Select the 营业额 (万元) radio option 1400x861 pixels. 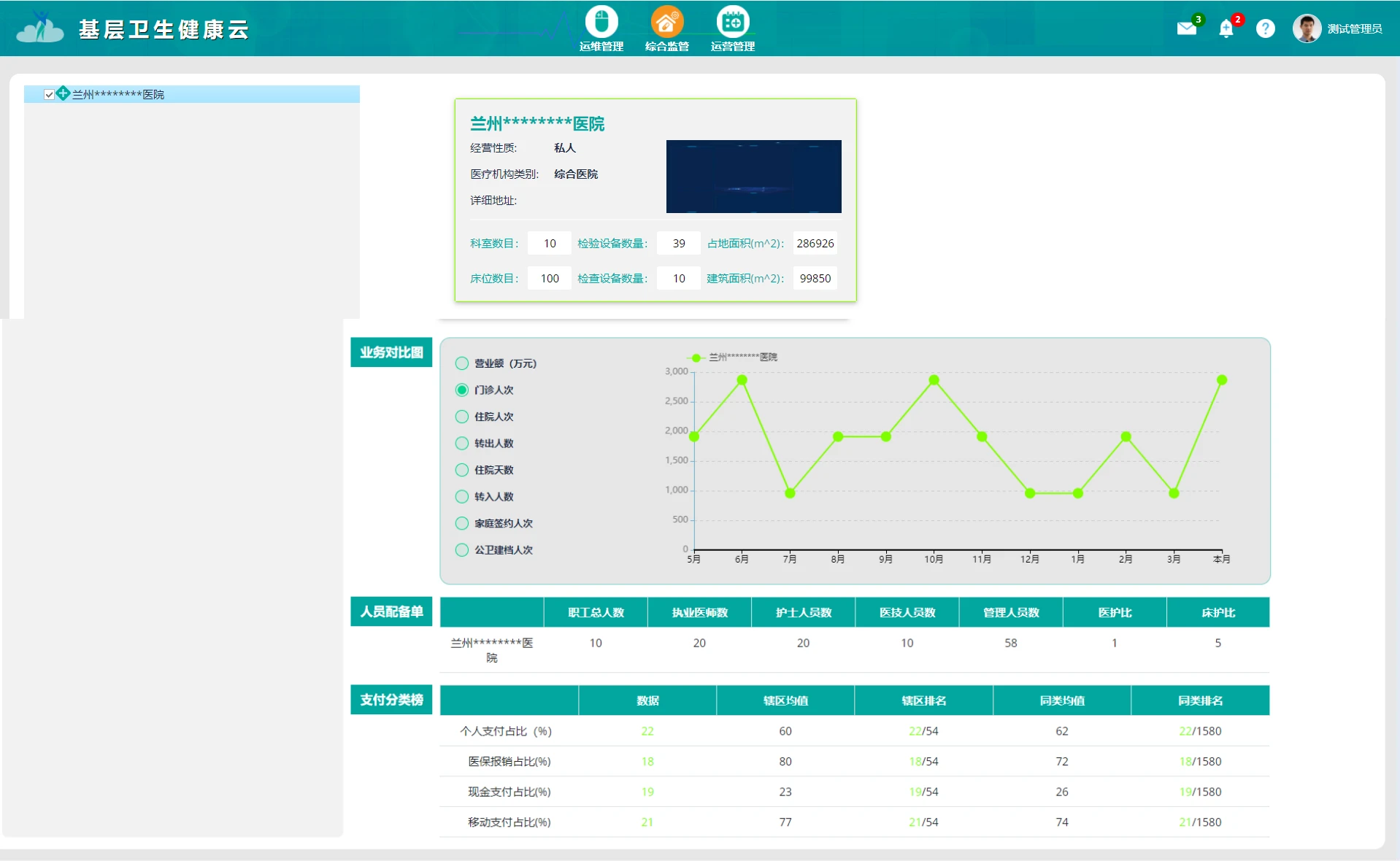click(x=462, y=363)
